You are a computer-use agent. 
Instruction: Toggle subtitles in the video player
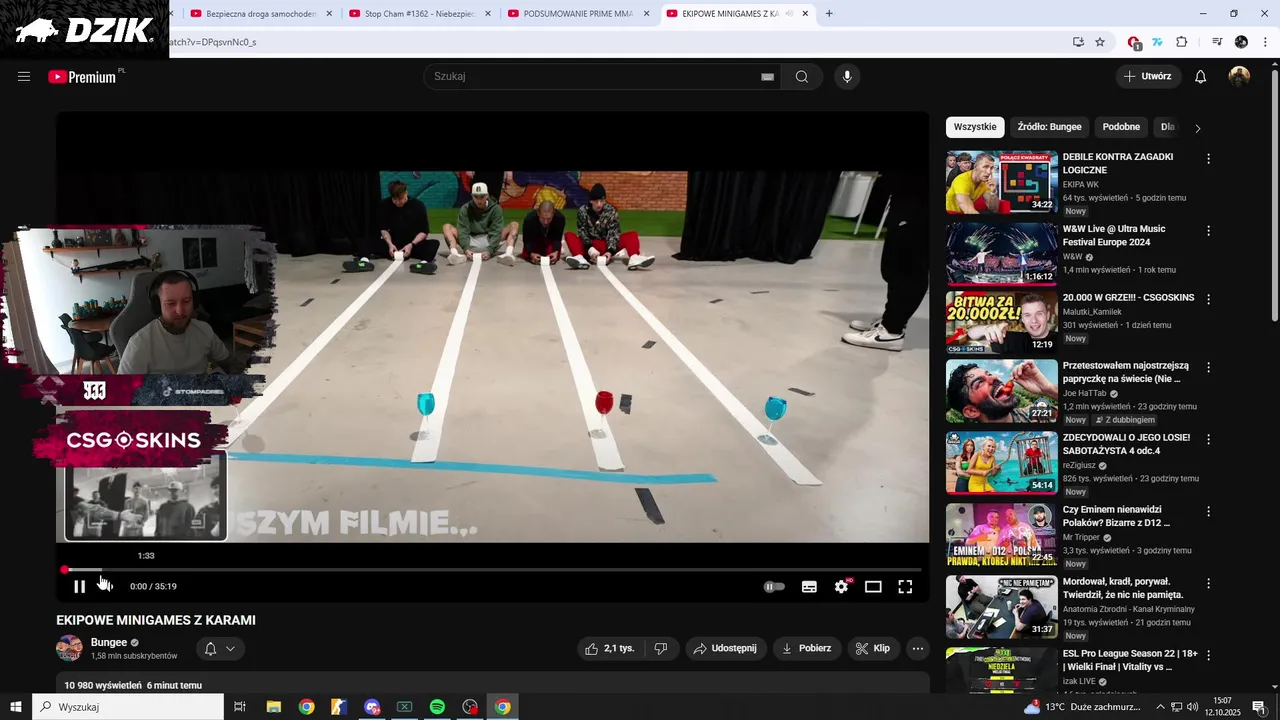809,587
